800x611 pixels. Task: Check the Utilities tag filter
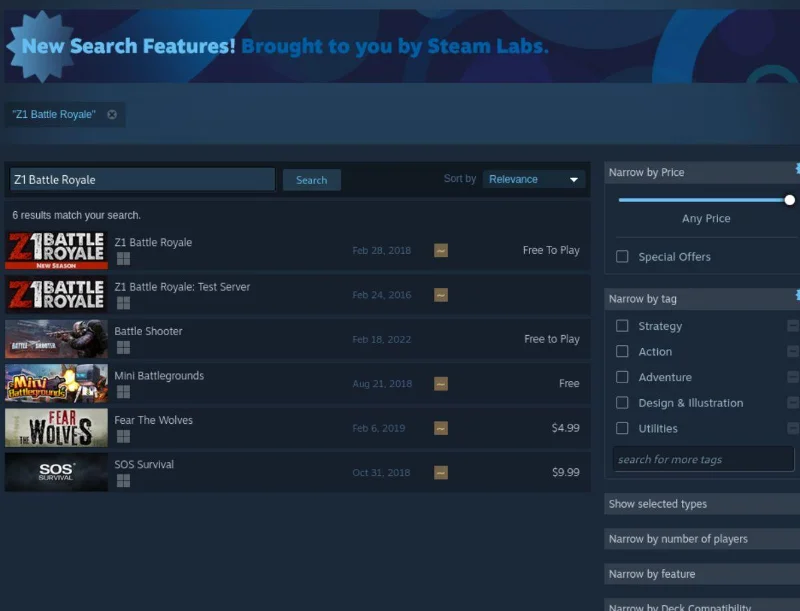click(x=622, y=428)
